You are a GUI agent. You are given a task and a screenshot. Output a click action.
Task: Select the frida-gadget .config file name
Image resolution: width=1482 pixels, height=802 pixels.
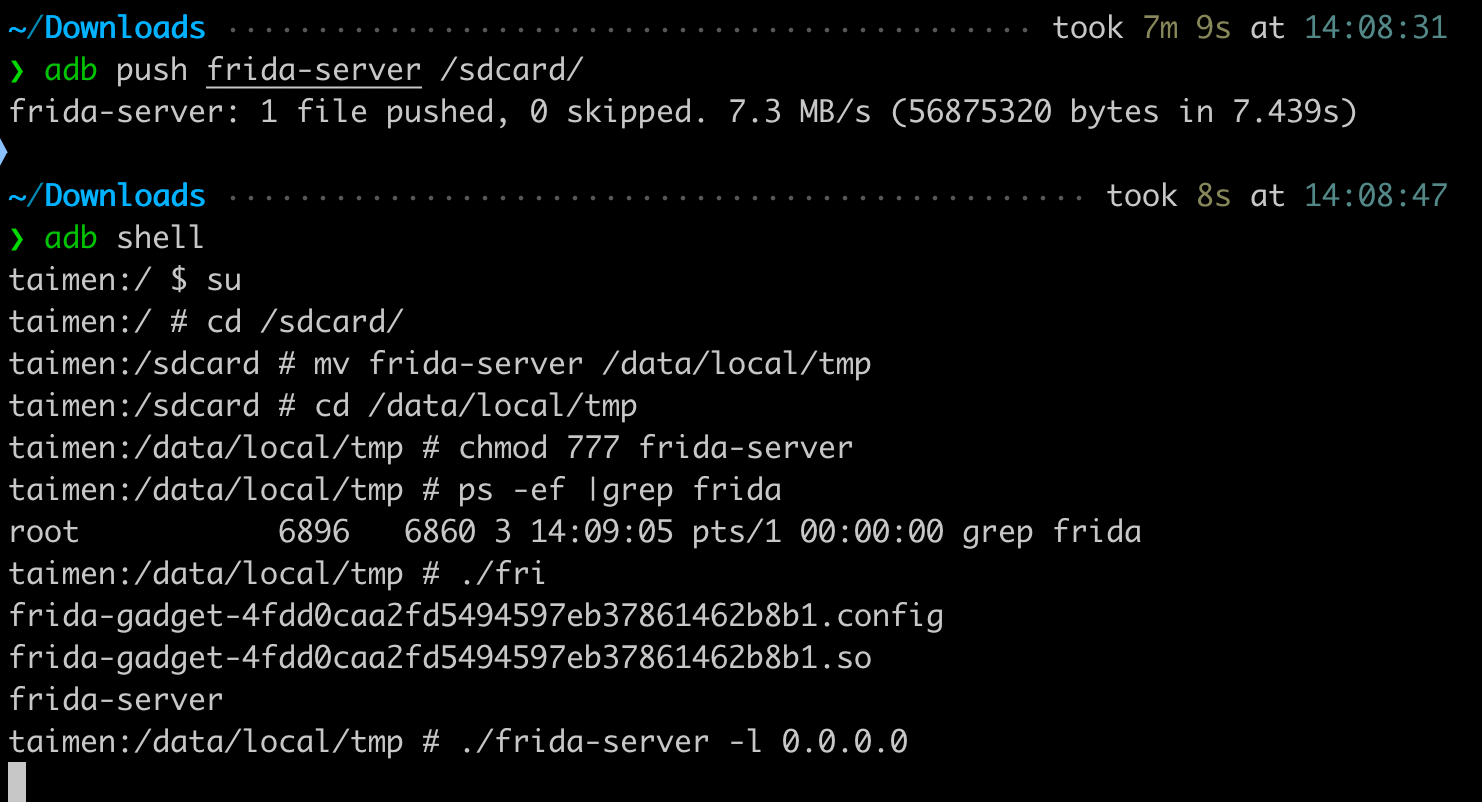476,616
